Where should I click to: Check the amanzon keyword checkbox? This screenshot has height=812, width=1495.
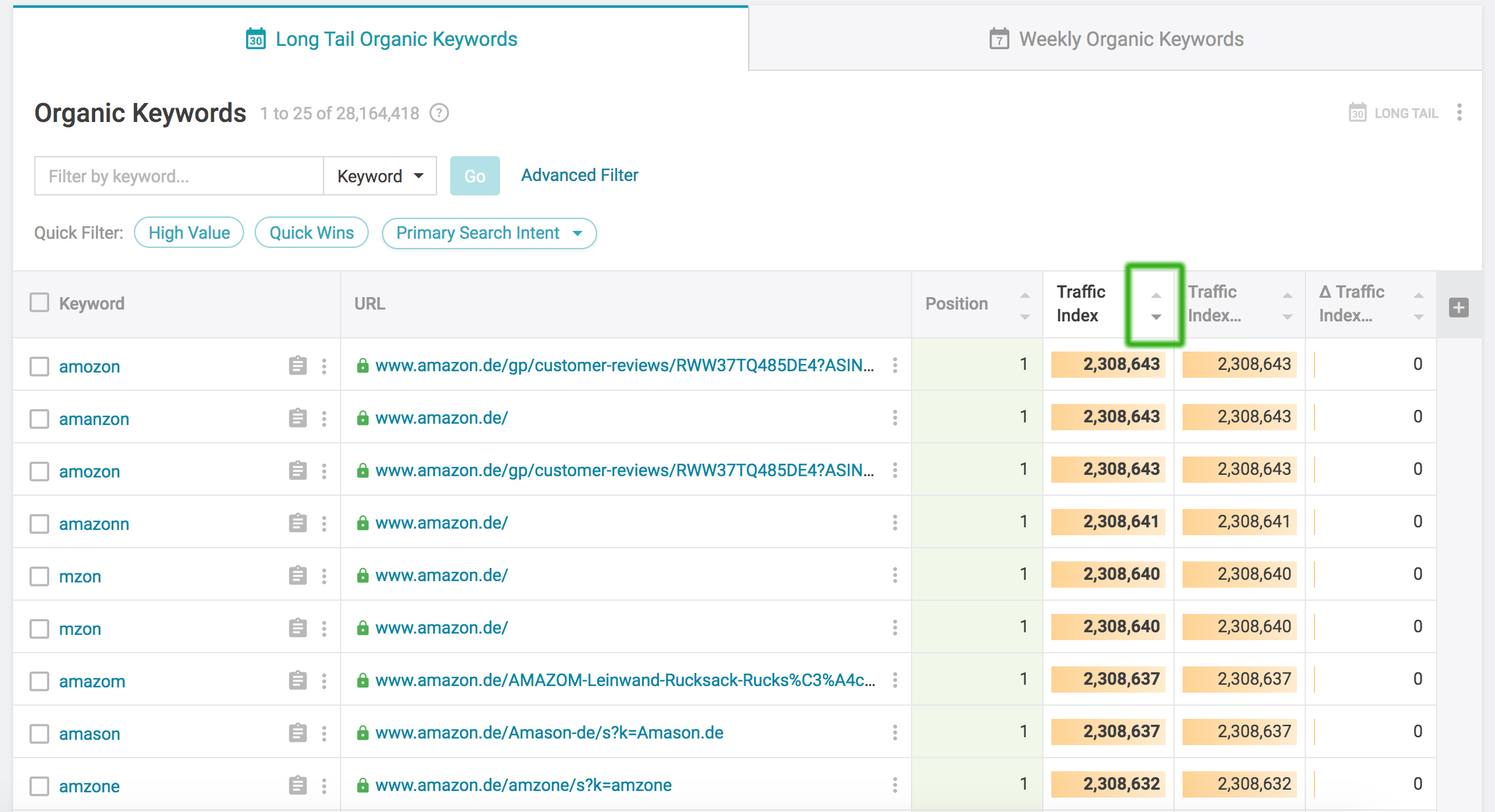coord(39,418)
